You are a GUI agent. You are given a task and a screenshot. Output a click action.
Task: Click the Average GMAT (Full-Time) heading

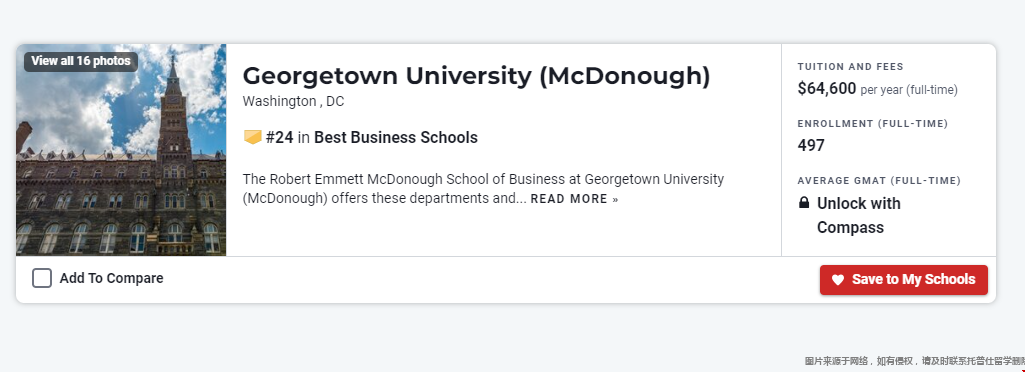pyautogui.click(x=879, y=180)
